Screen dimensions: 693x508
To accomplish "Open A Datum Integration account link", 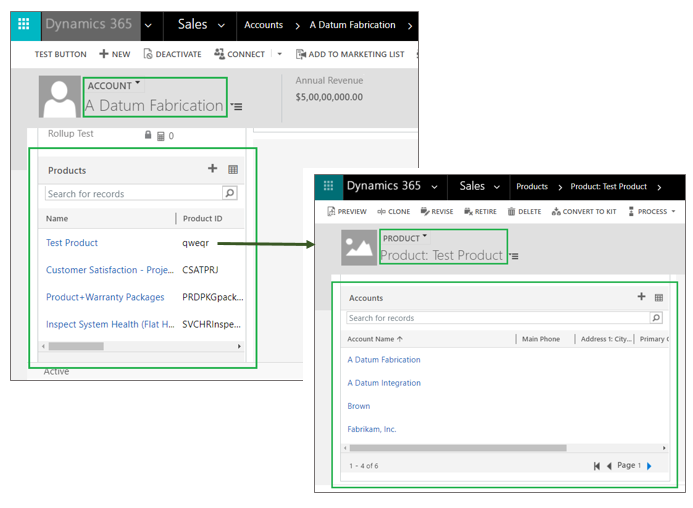I will point(384,383).
